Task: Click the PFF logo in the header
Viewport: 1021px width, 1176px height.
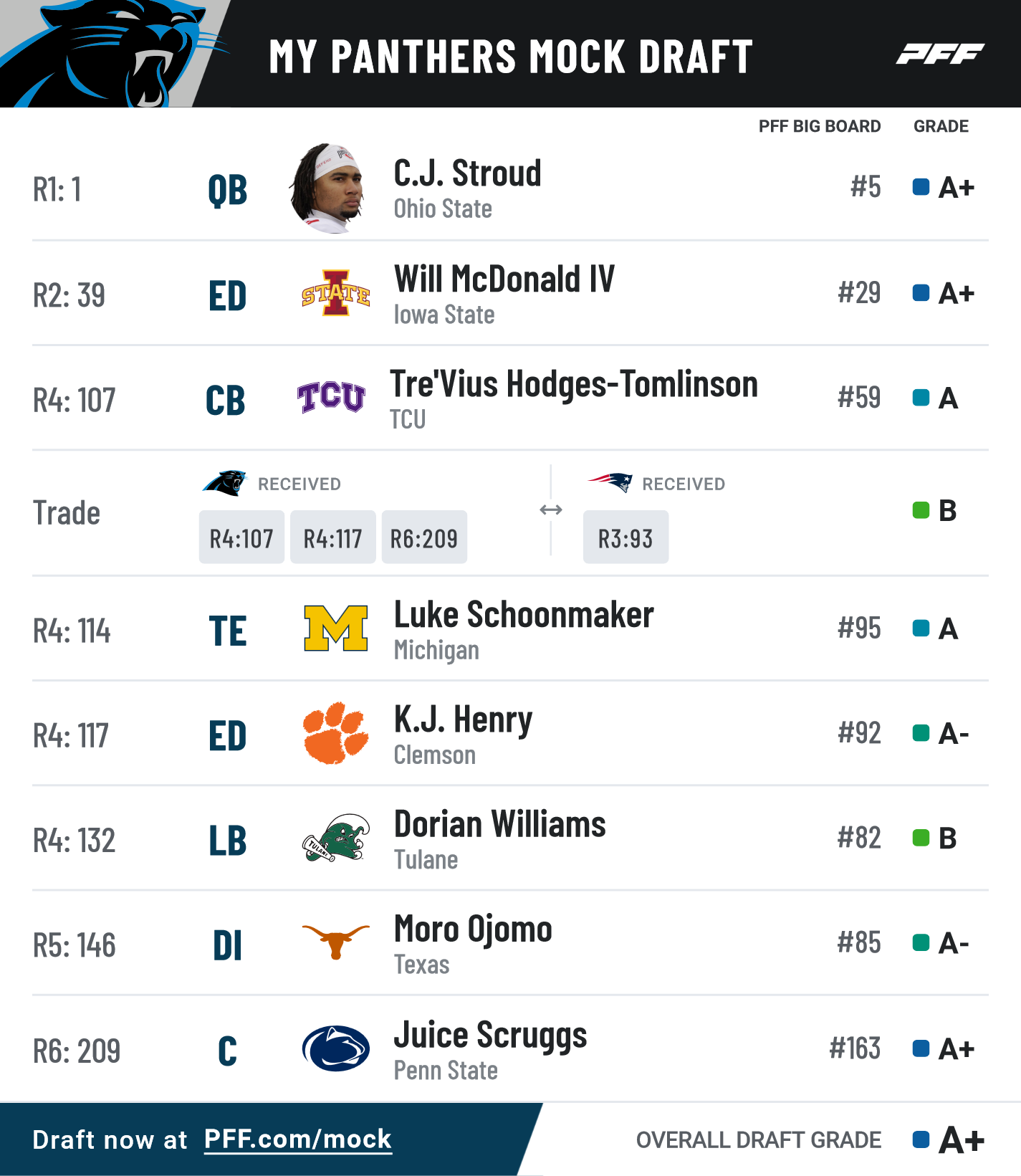Action: click(940, 54)
